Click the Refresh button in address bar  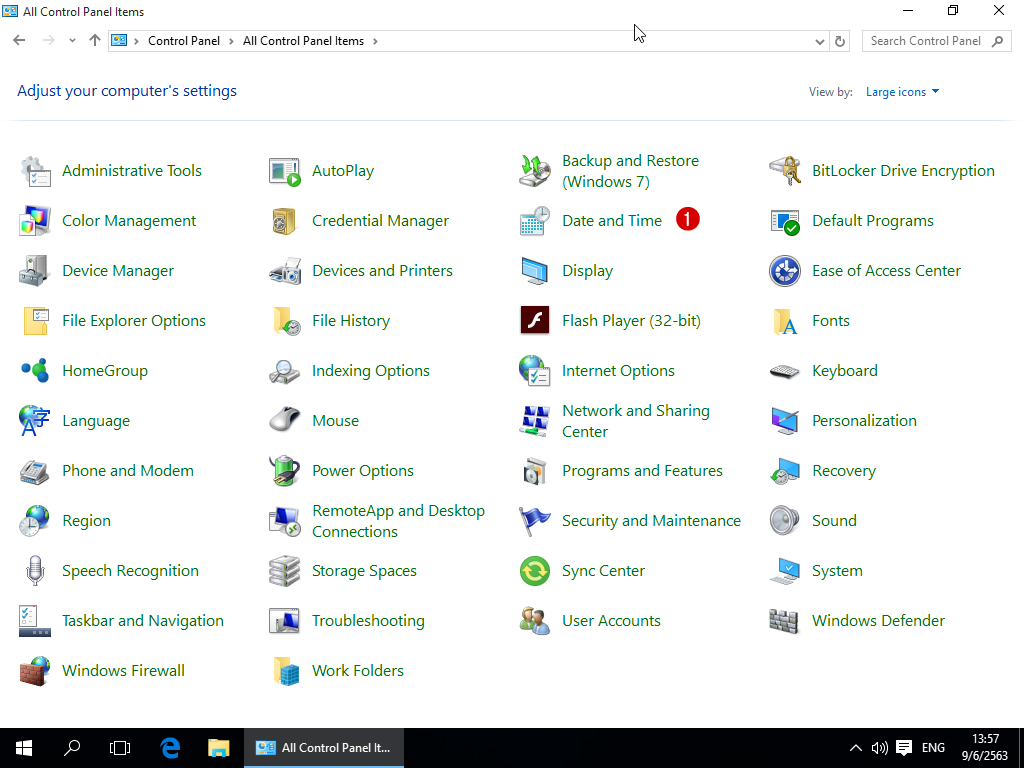coord(840,41)
